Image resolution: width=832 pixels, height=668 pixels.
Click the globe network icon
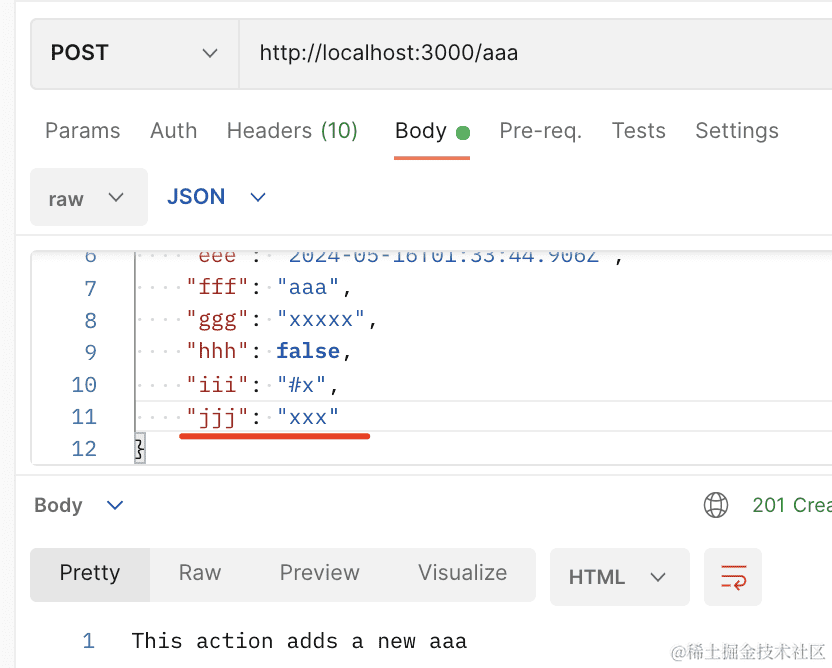point(716,505)
